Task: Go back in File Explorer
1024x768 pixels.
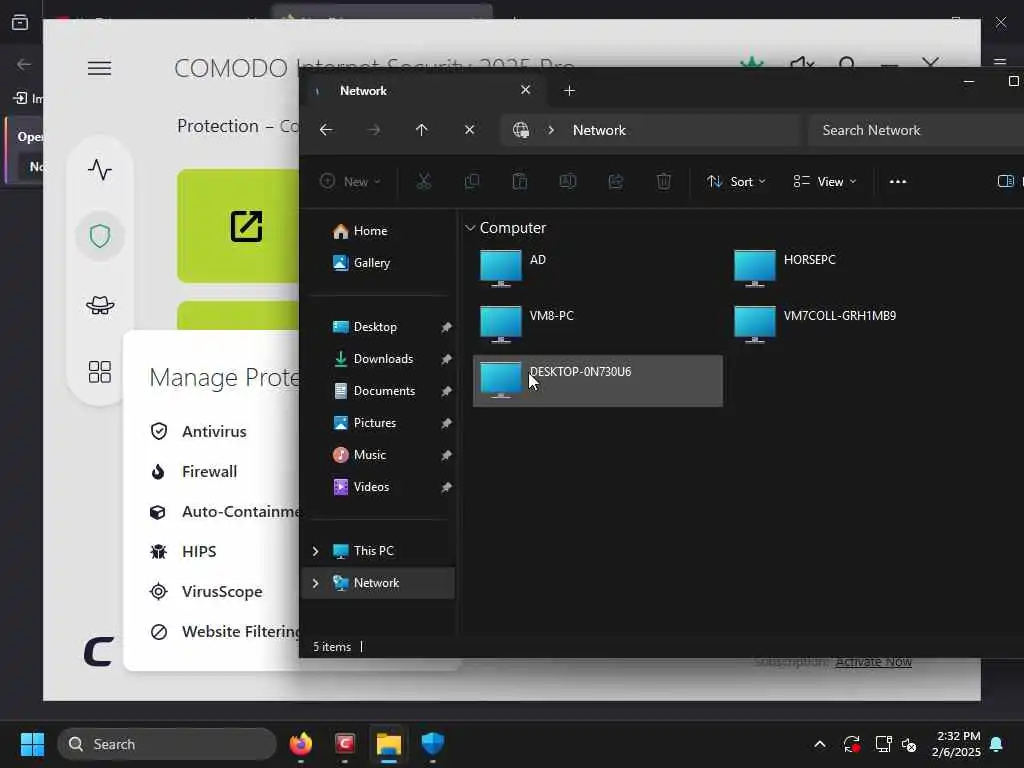Action: tap(327, 130)
